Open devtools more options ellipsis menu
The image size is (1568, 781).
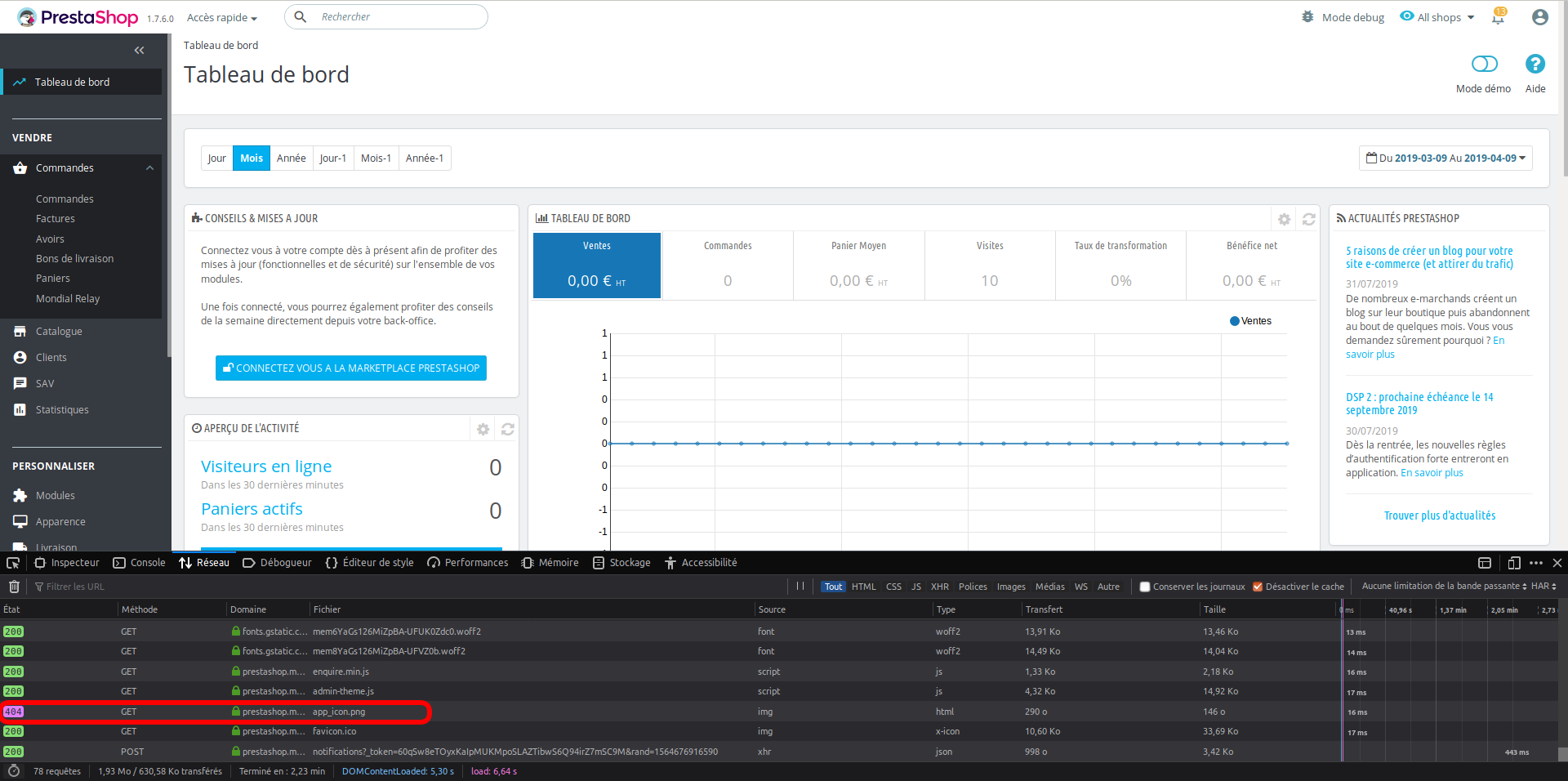click(x=1536, y=563)
